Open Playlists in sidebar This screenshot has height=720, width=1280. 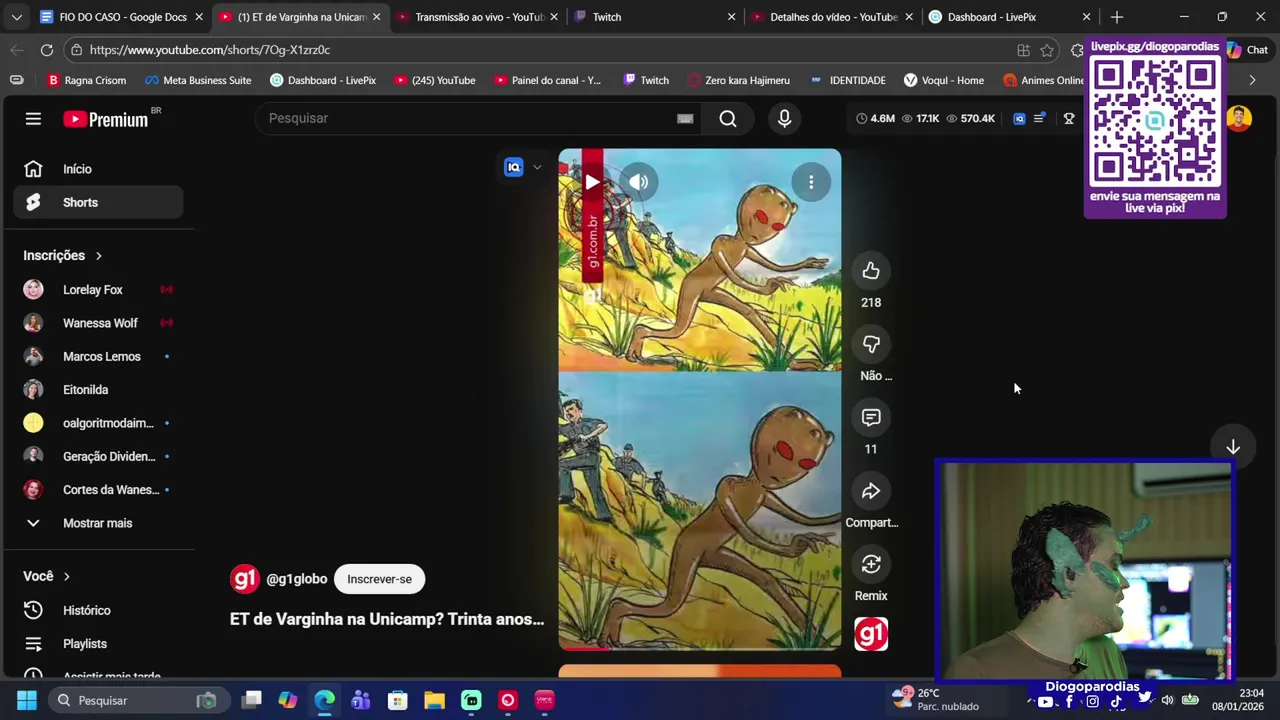click(98, 644)
